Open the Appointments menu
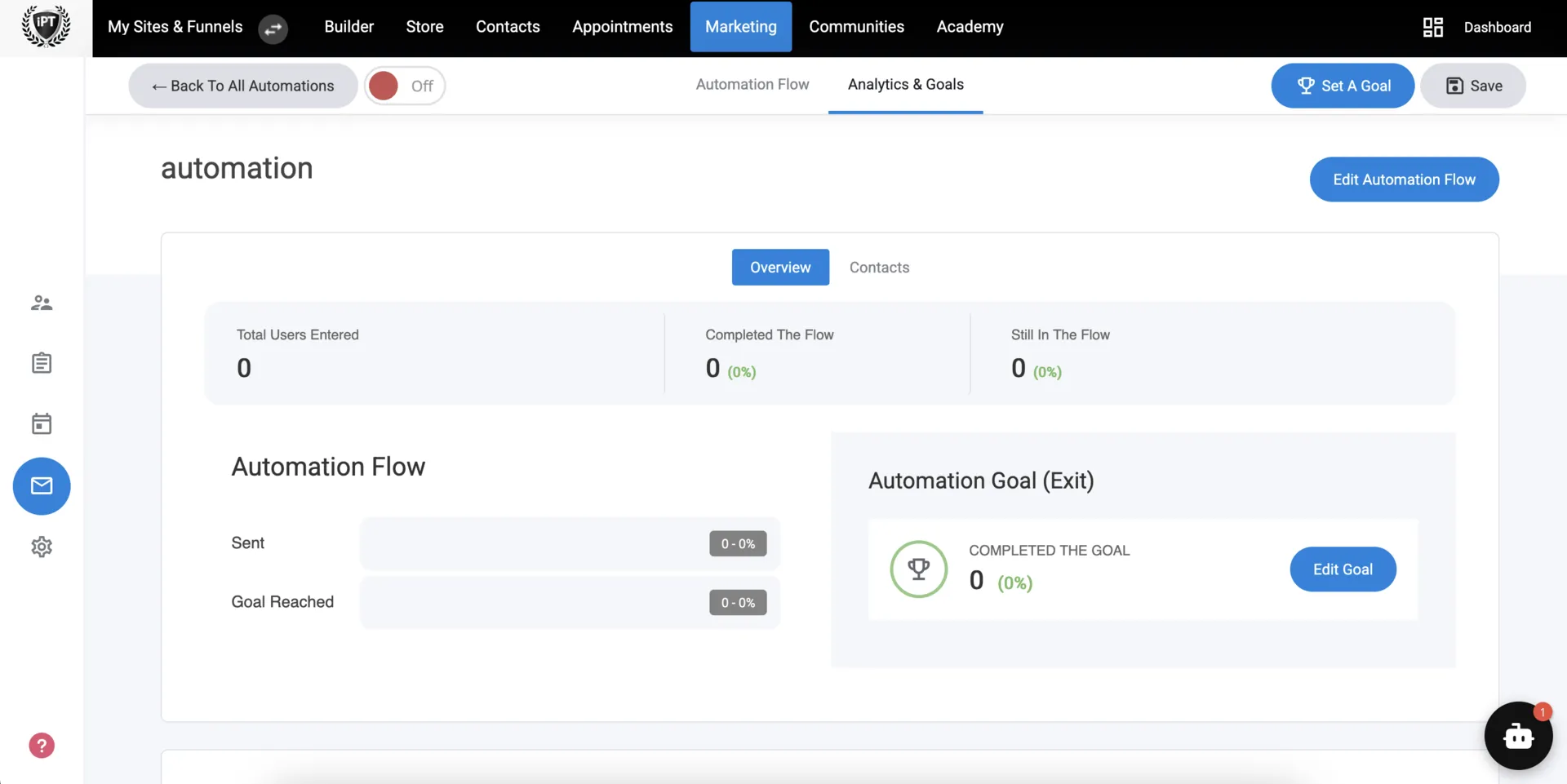This screenshot has height=784, width=1567. point(623,27)
